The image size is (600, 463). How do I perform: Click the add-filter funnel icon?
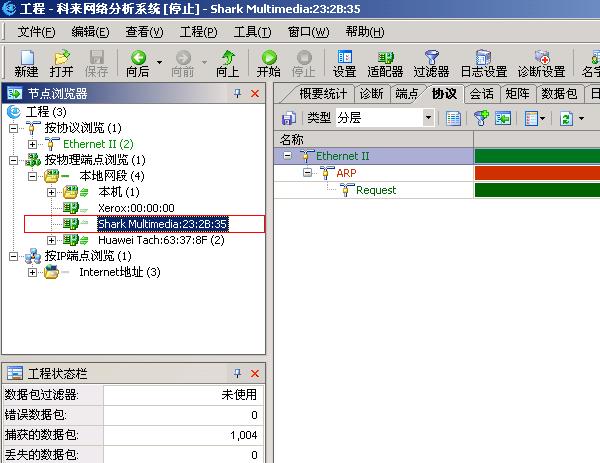pos(481,118)
